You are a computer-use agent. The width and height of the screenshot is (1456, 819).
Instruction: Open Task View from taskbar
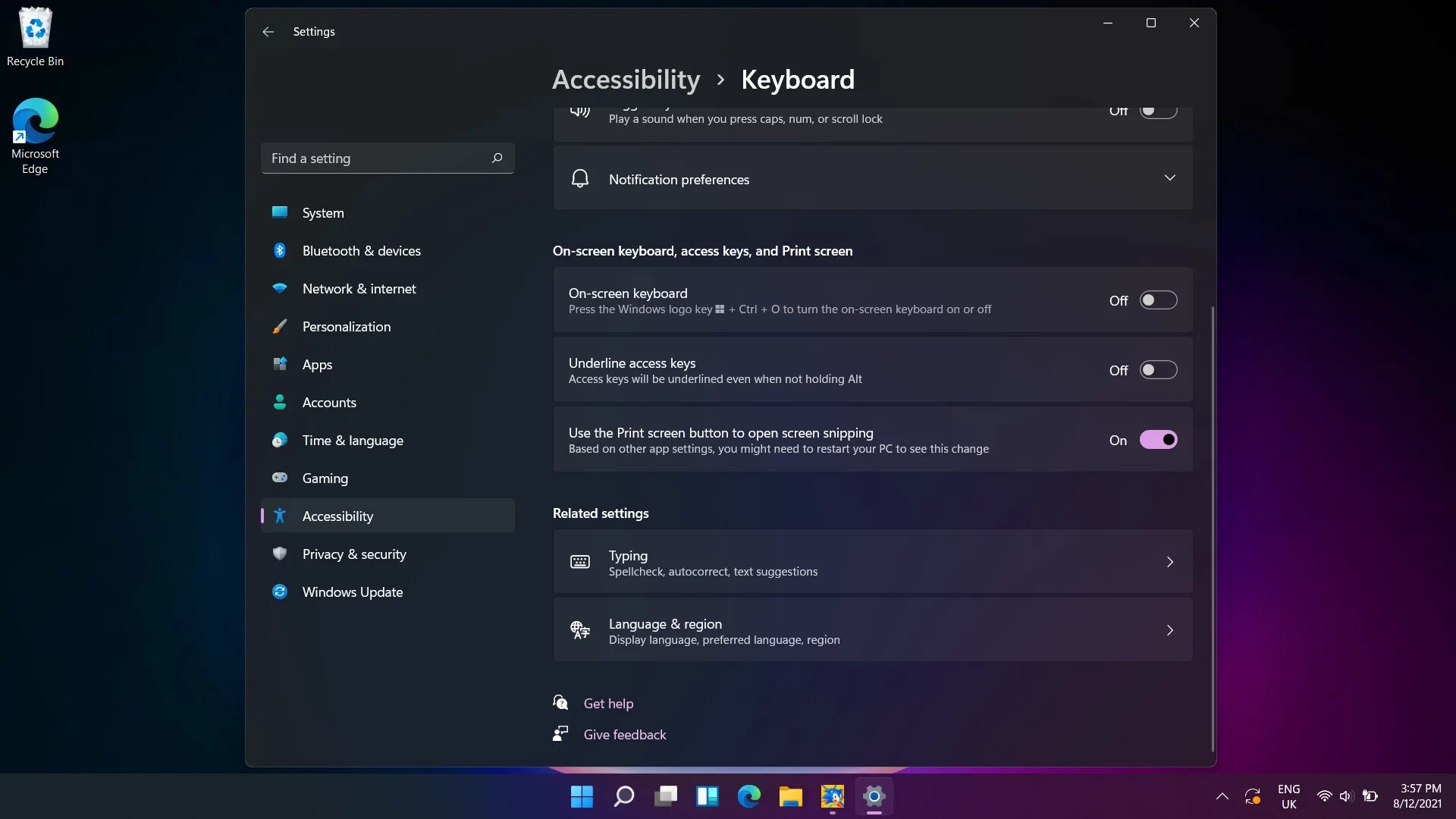pos(666,796)
